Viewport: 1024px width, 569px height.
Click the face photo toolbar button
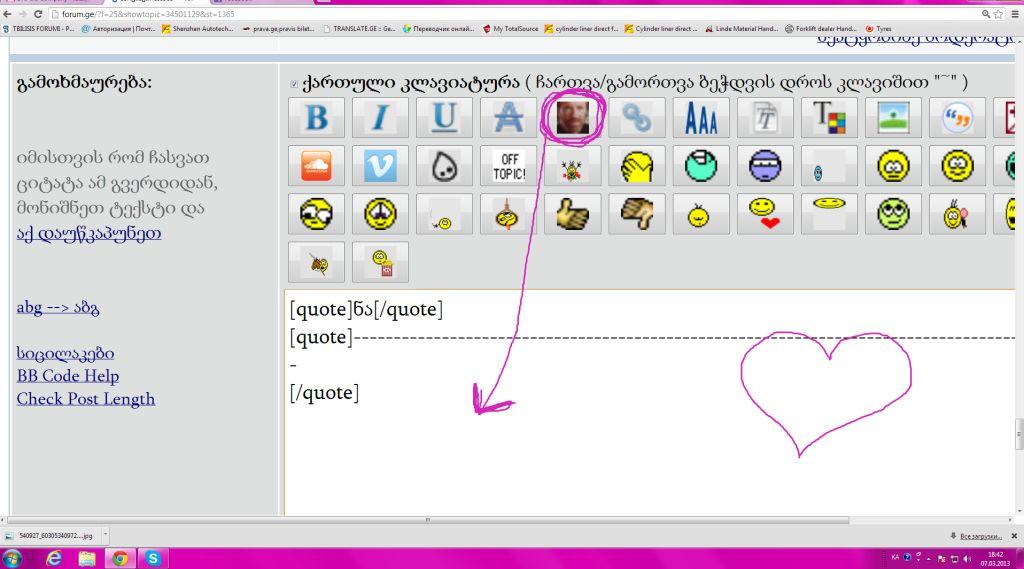(x=572, y=118)
